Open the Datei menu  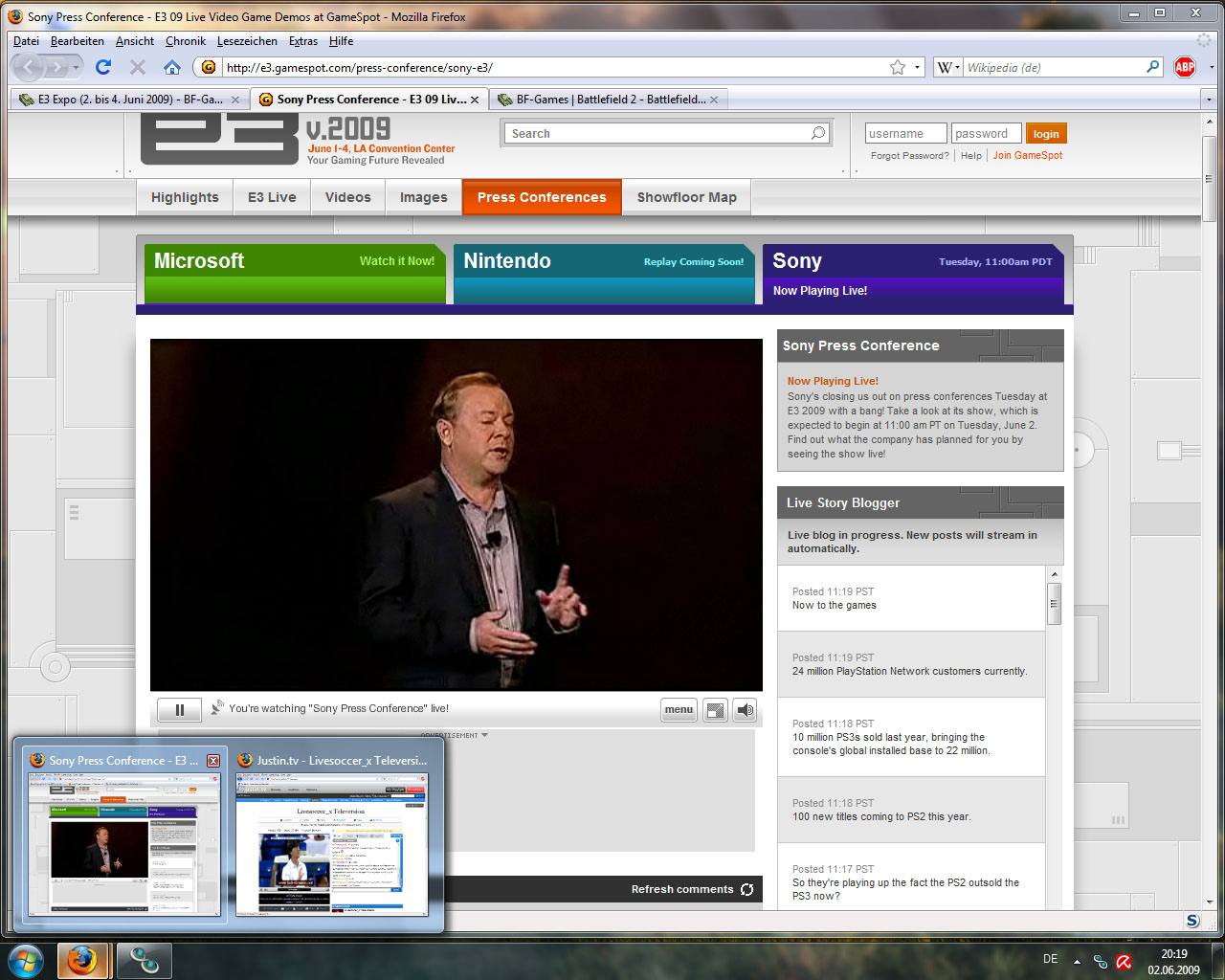26,41
